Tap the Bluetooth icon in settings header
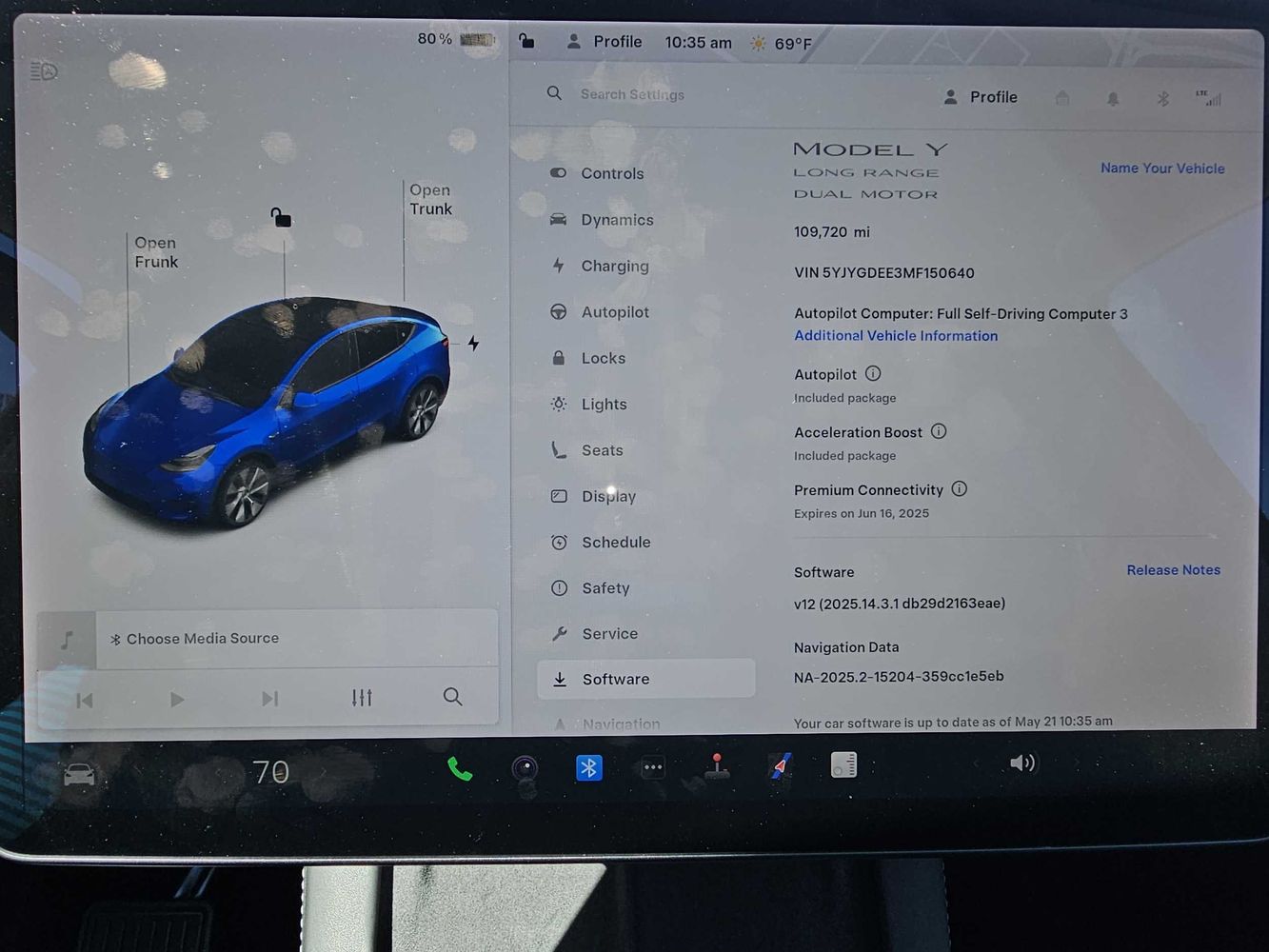Viewport: 1269px width, 952px height. (x=1162, y=99)
